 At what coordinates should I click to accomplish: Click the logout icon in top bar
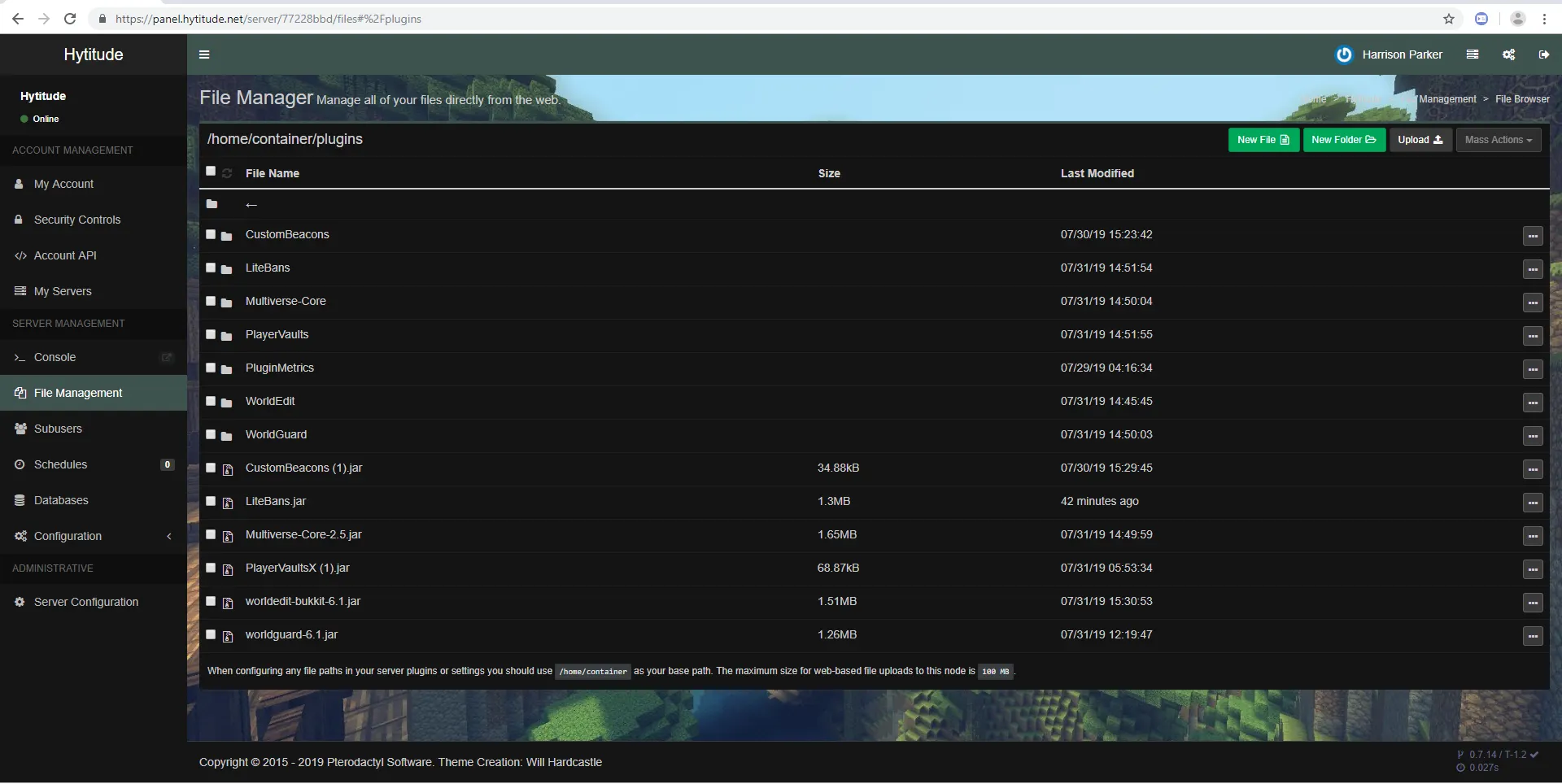(x=1543, y=54)
